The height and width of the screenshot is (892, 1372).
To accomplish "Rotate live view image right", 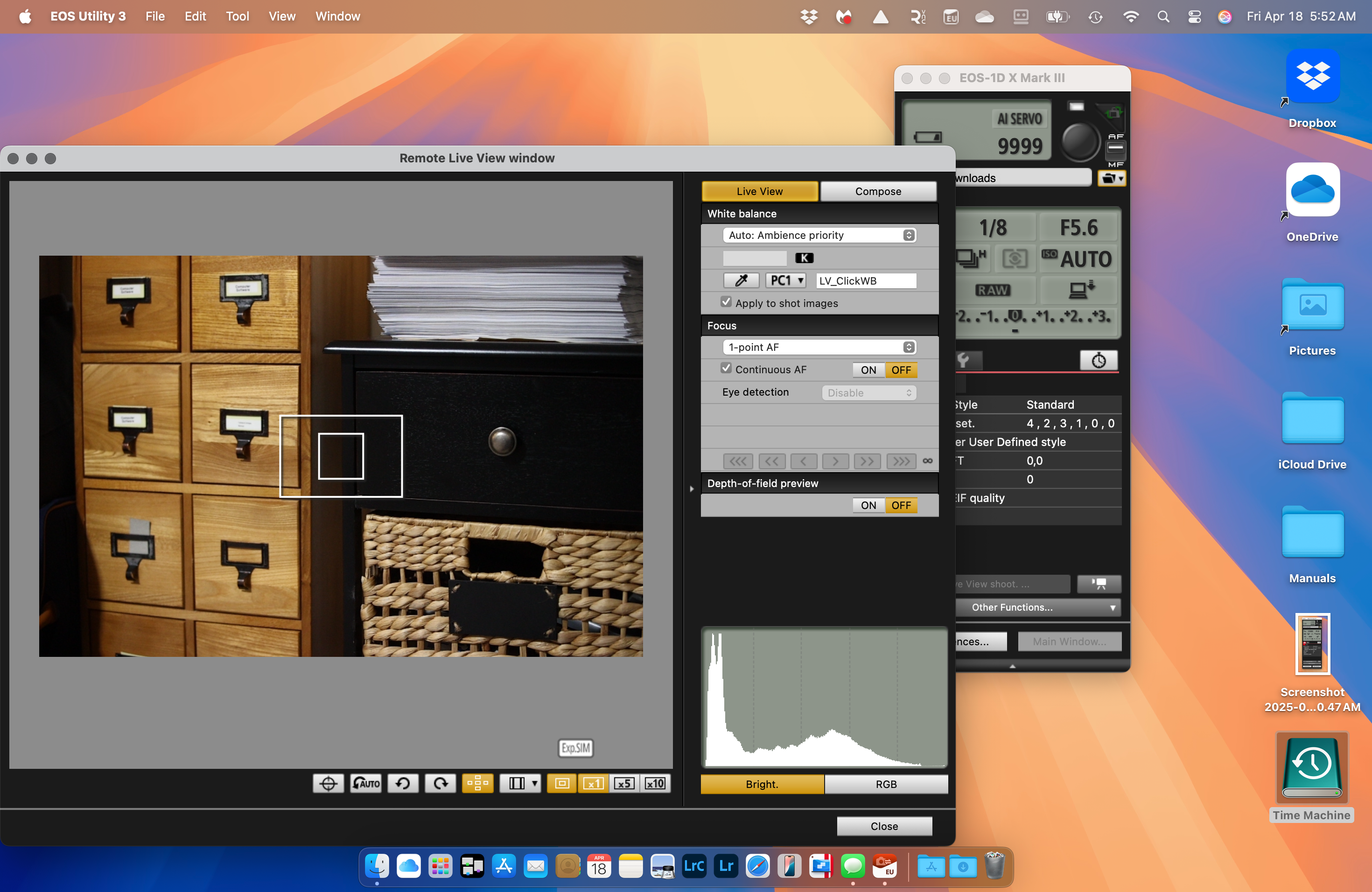I will click(441, 783).
